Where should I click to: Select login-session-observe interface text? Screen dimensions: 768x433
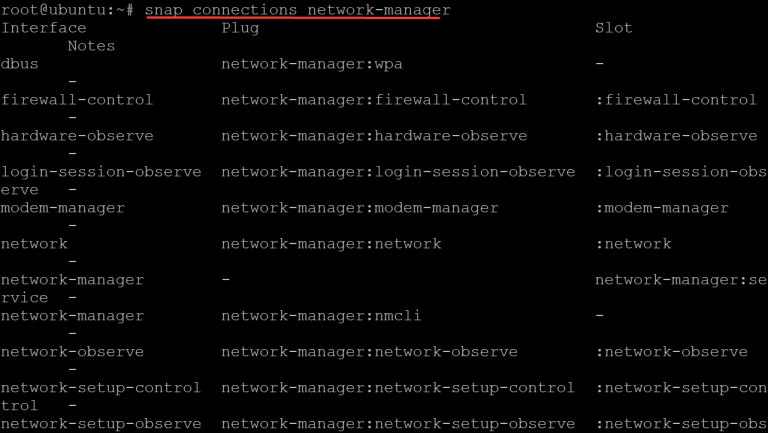click(101, 172)
